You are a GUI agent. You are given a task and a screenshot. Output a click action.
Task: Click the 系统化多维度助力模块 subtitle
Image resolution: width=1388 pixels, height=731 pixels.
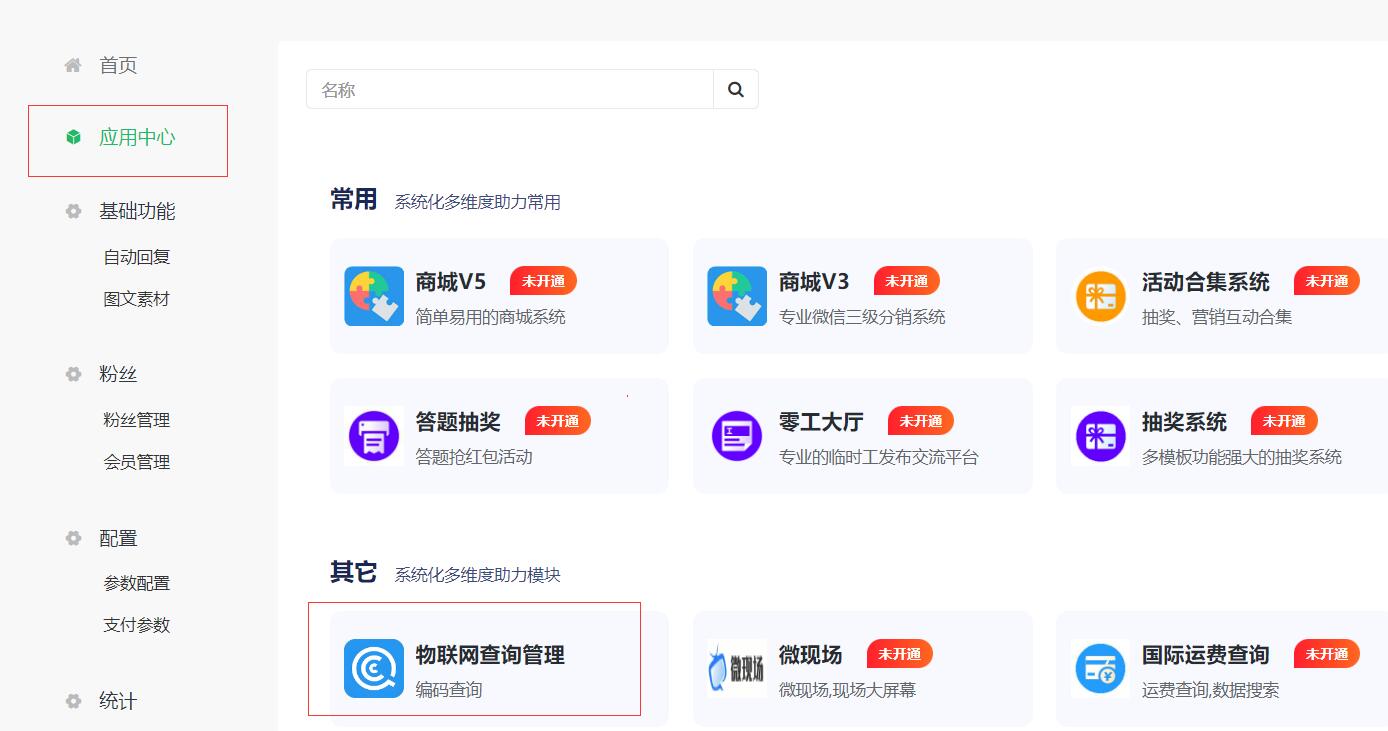click(478, 575)
